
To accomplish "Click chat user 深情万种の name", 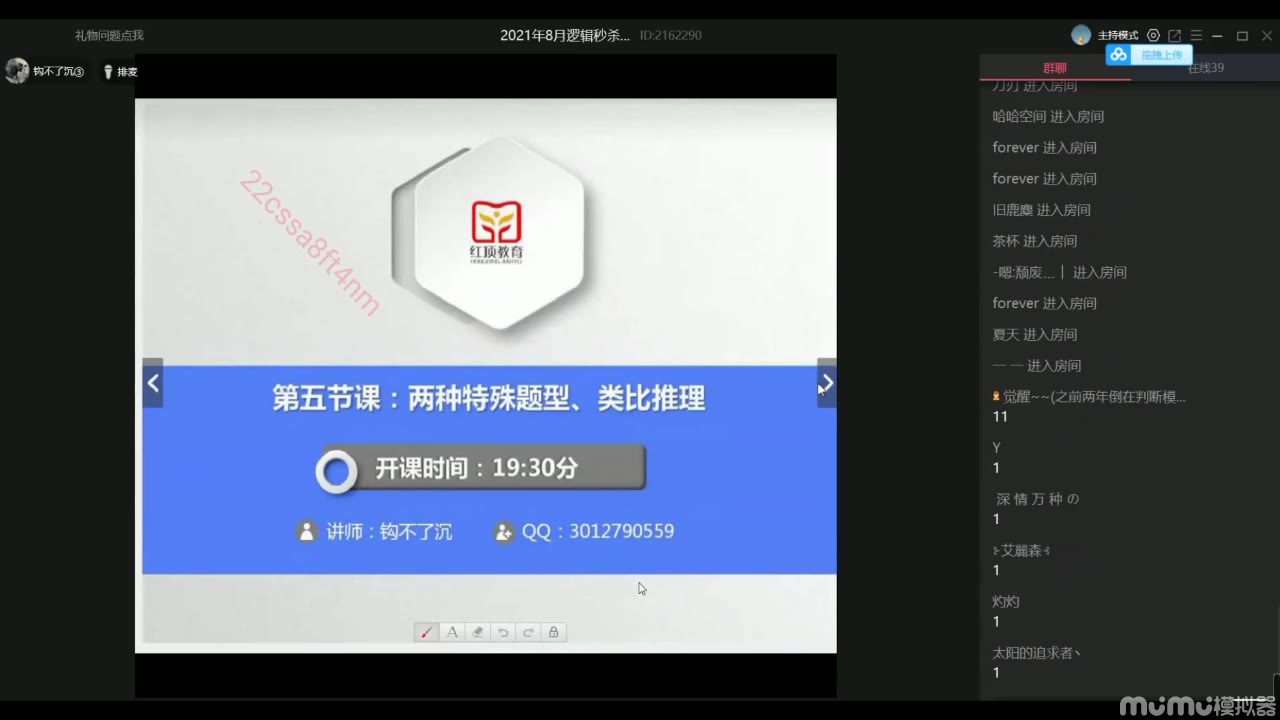I will pyautogui.click(x=1038, y=499).
